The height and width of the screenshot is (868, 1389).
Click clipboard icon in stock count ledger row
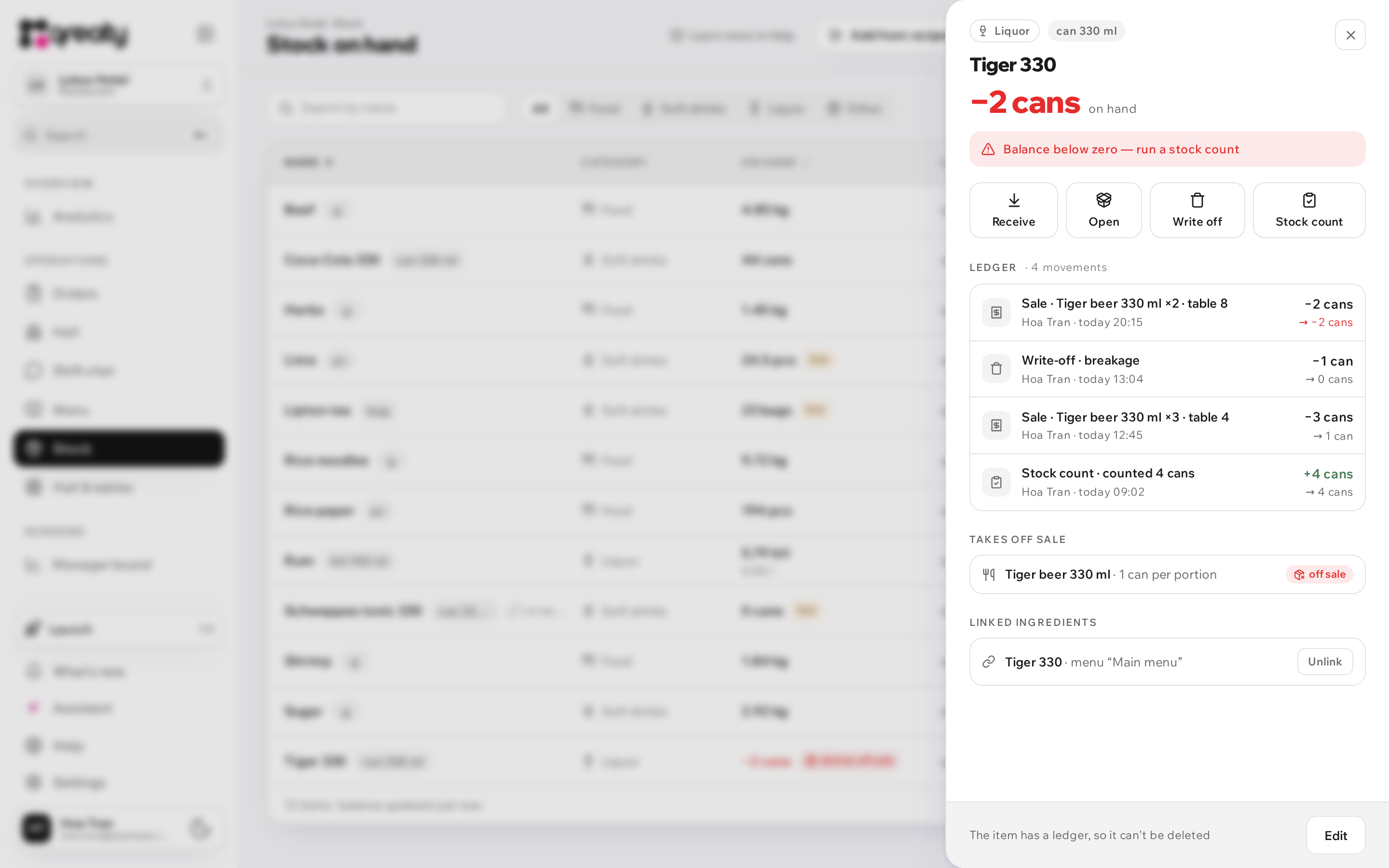pos(996,482)
